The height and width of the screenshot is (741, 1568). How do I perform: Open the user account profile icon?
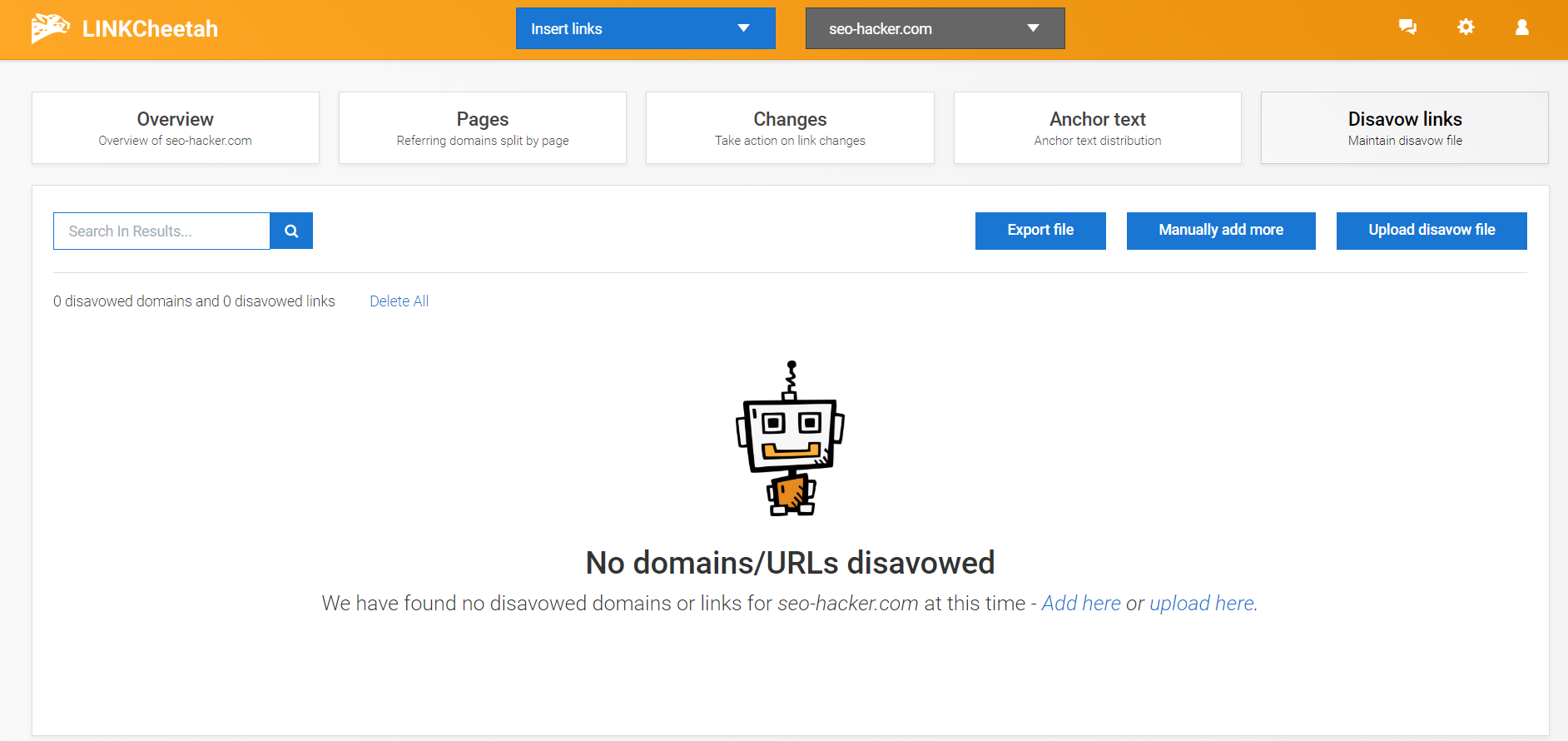tap(1522, 27)
